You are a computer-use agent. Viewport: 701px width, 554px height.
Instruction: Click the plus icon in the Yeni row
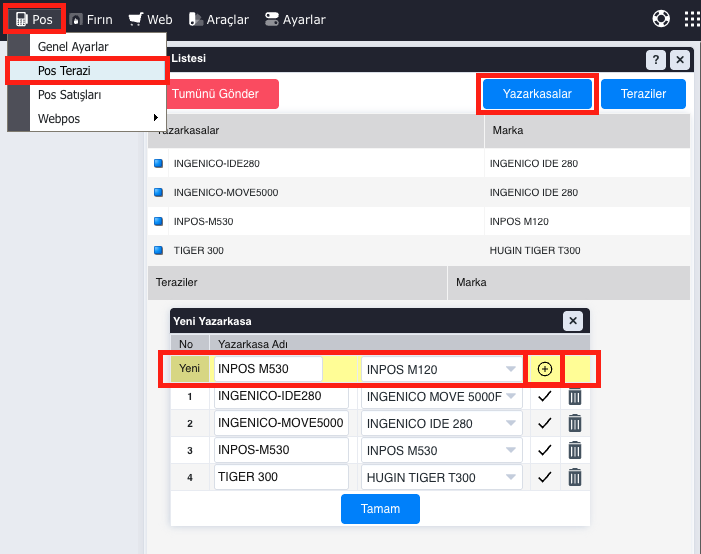tap(544, 369)
